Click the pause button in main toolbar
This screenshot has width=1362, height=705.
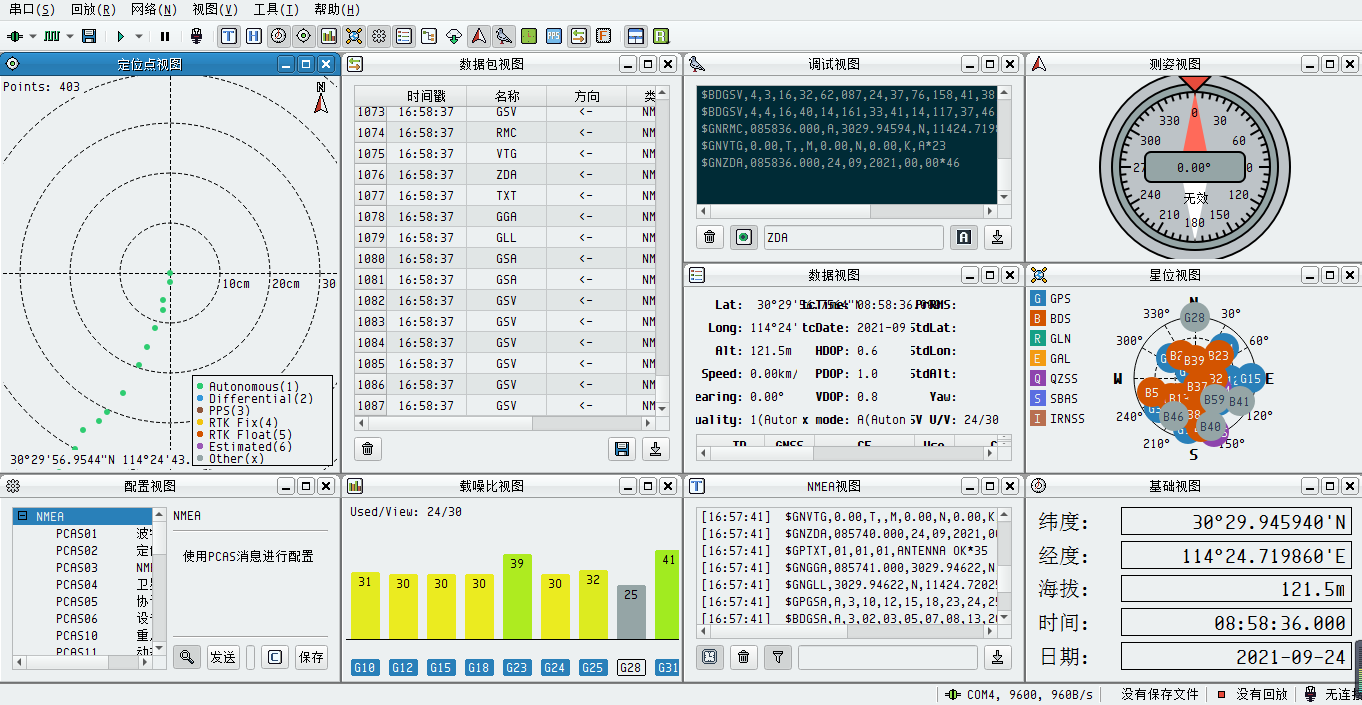[x=165, y=37]
